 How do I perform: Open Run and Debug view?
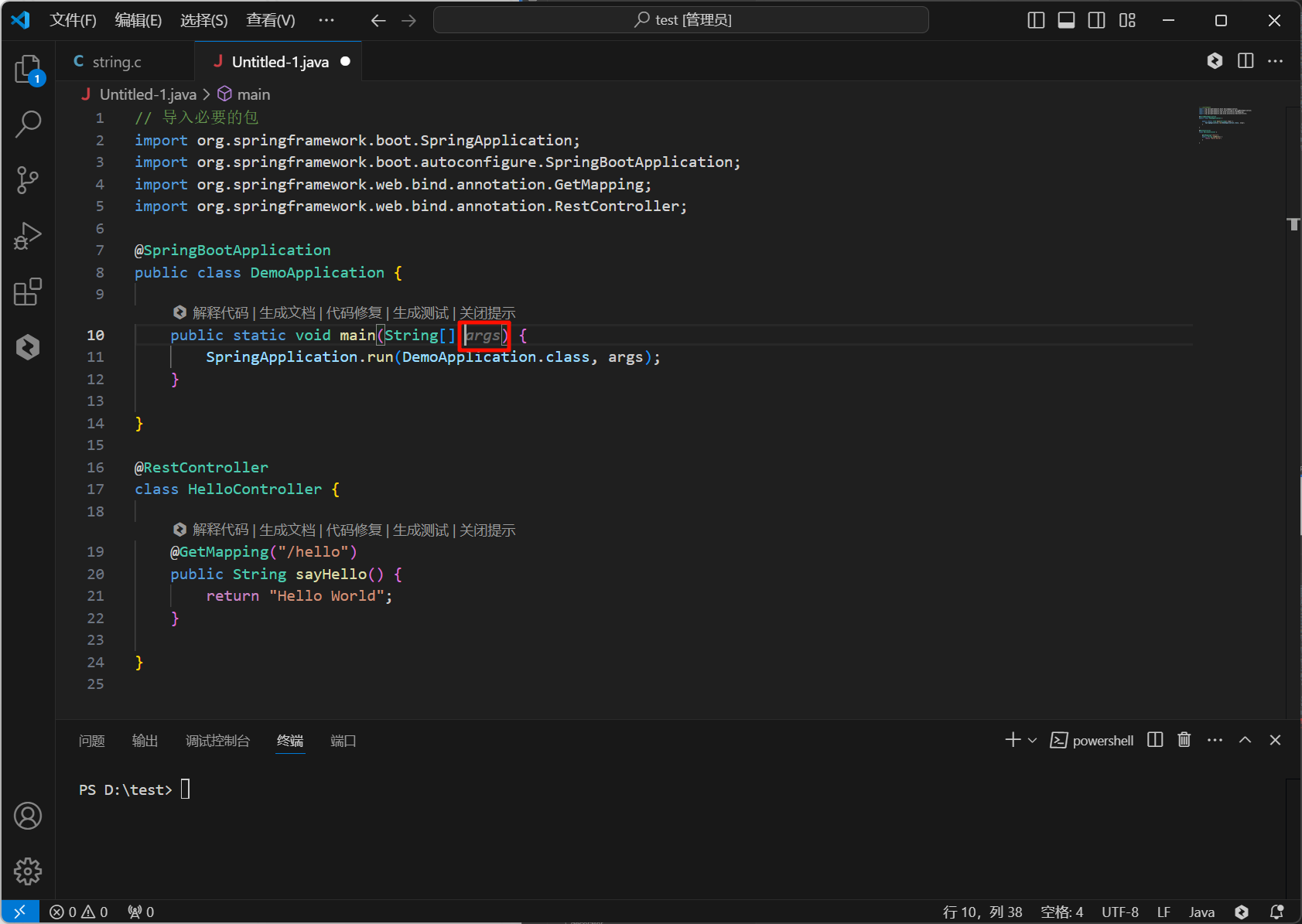28,236
